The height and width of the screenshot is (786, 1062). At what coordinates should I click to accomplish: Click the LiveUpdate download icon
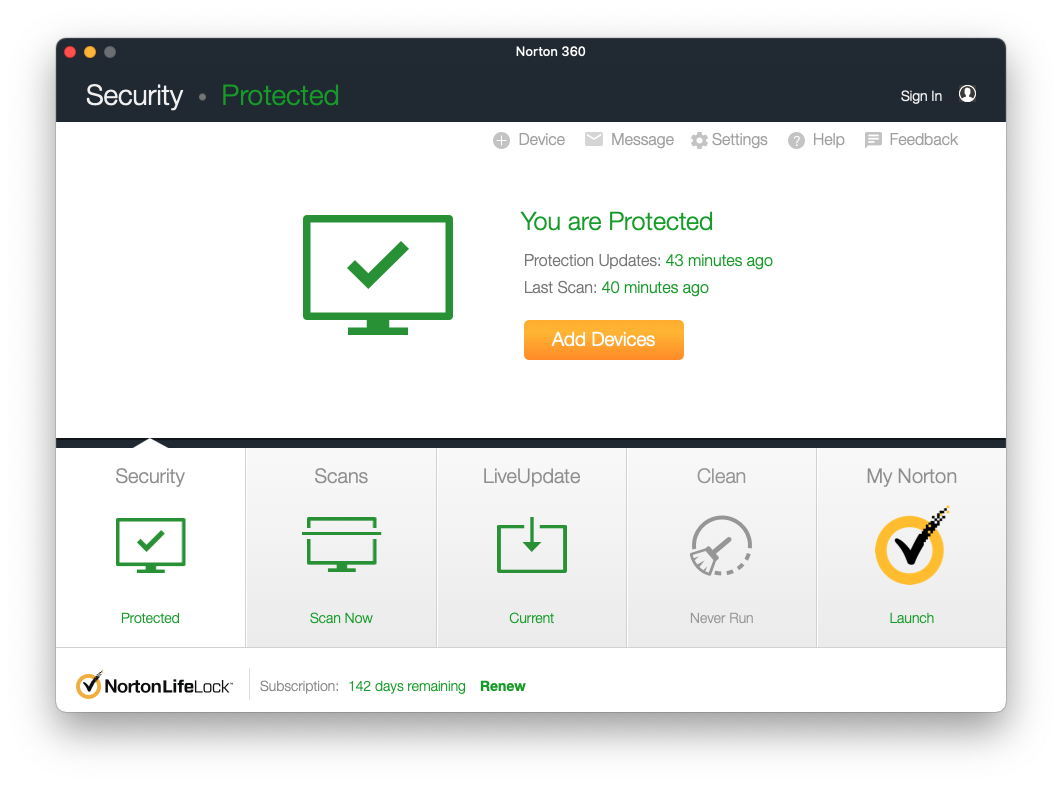point(532,545)
